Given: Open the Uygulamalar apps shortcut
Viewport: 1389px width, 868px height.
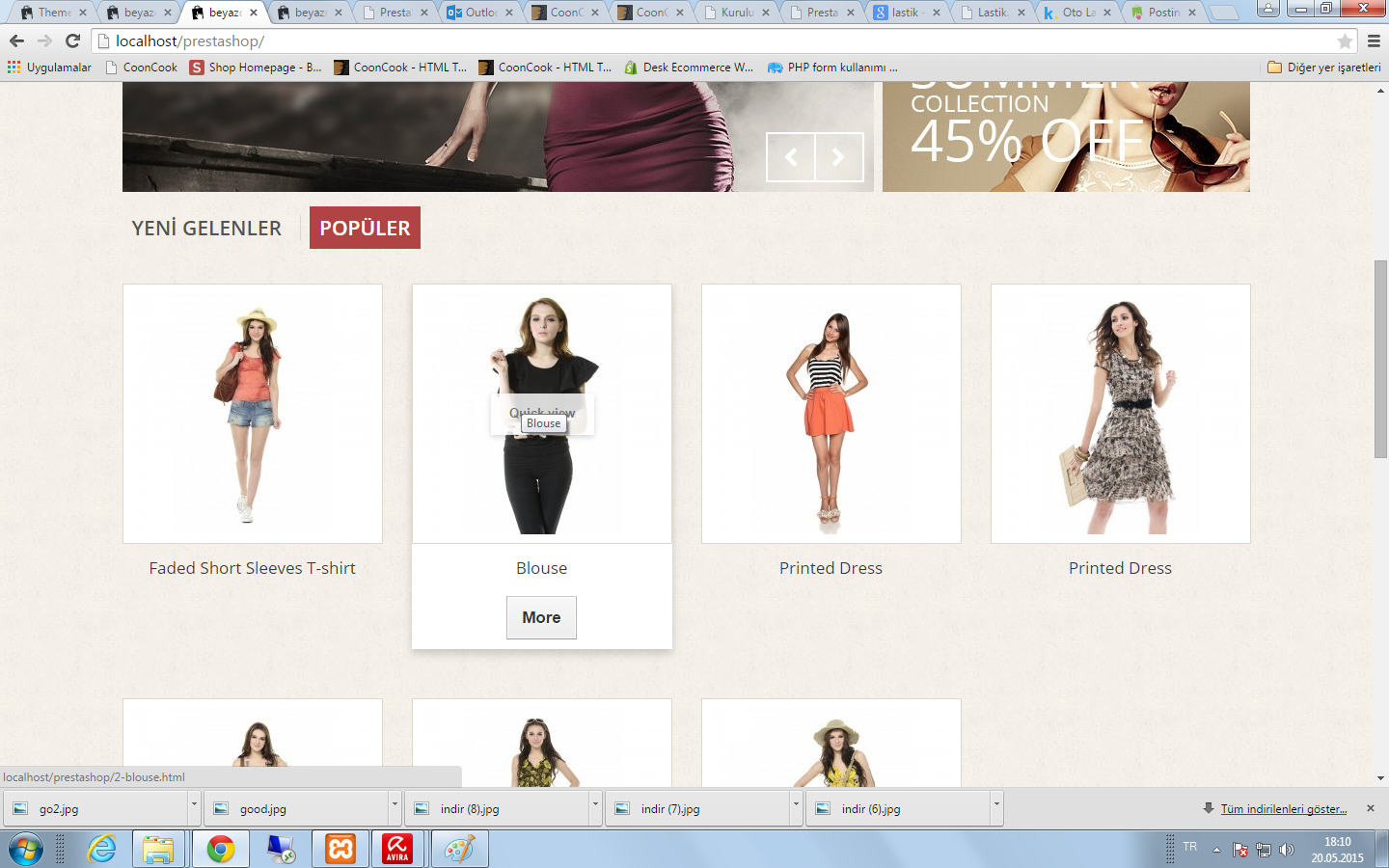Looking at the screenshot, I should [49, 68].
